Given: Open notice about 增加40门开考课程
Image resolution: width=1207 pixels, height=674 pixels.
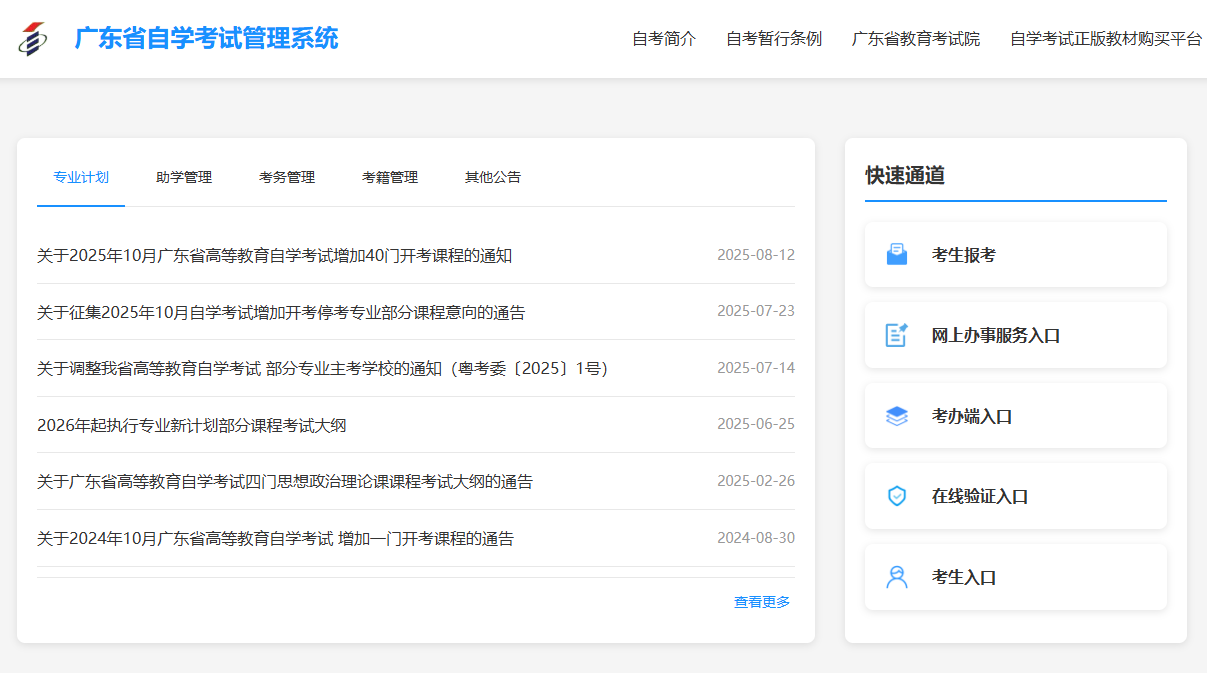Looking at the screenshot, I should [x=275, y=256].
